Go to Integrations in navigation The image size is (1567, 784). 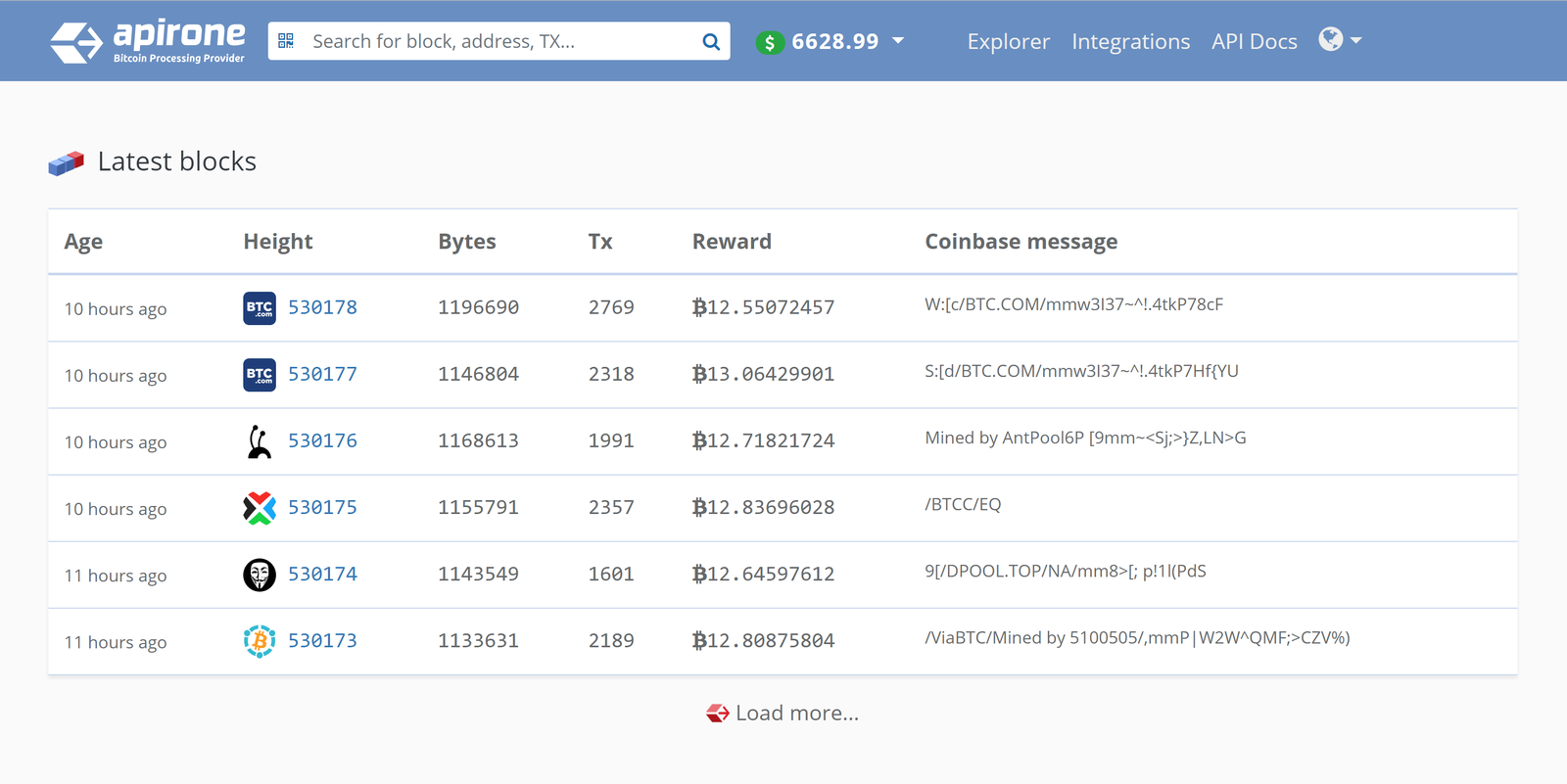click(1130, 41)
